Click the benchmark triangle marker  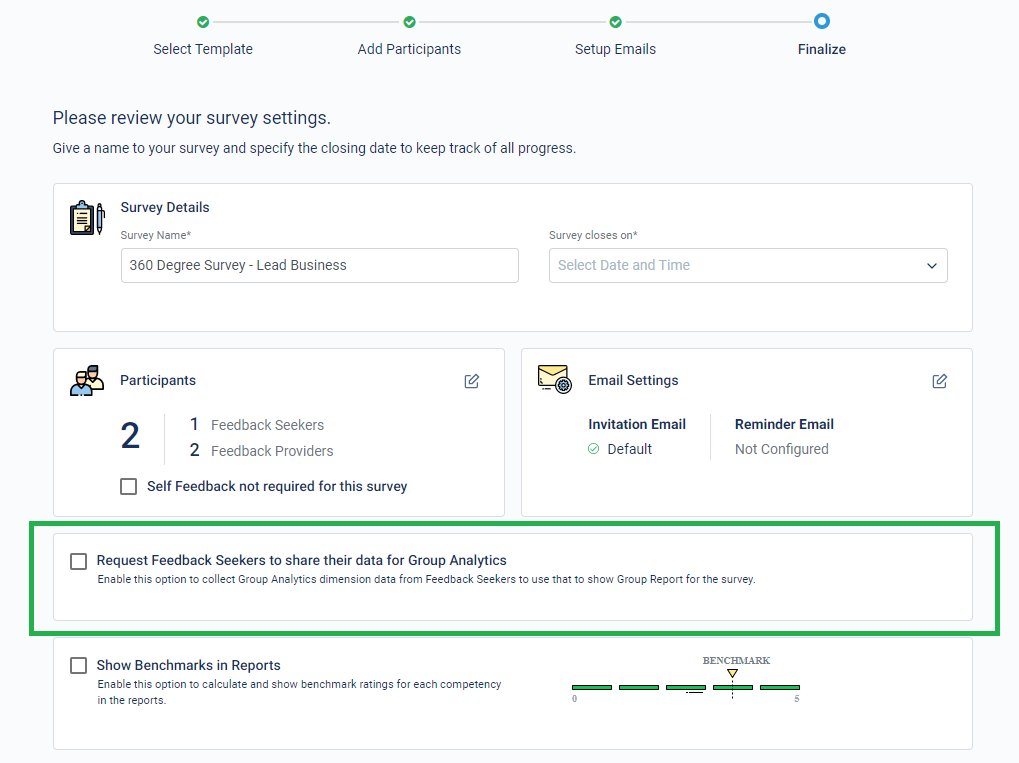[732, 673]
